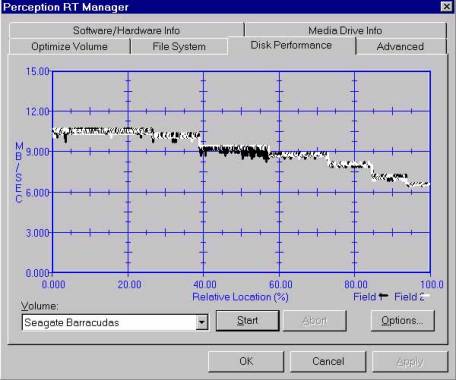The image size is (456, 380).
Task: Close the Perception RT Manager window
Action: coord(446,7)
